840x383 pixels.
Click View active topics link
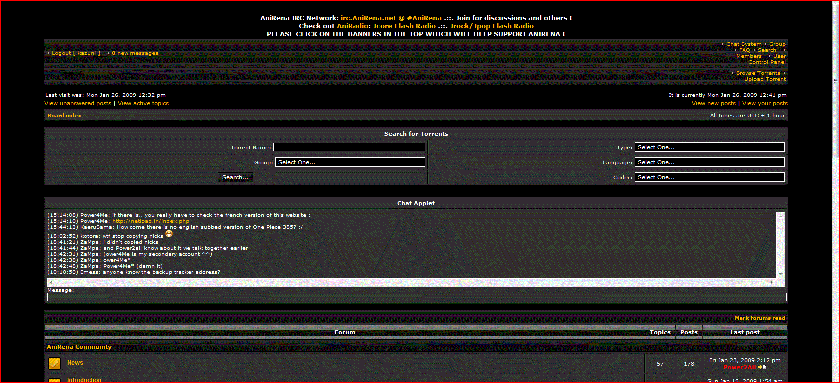143,103
